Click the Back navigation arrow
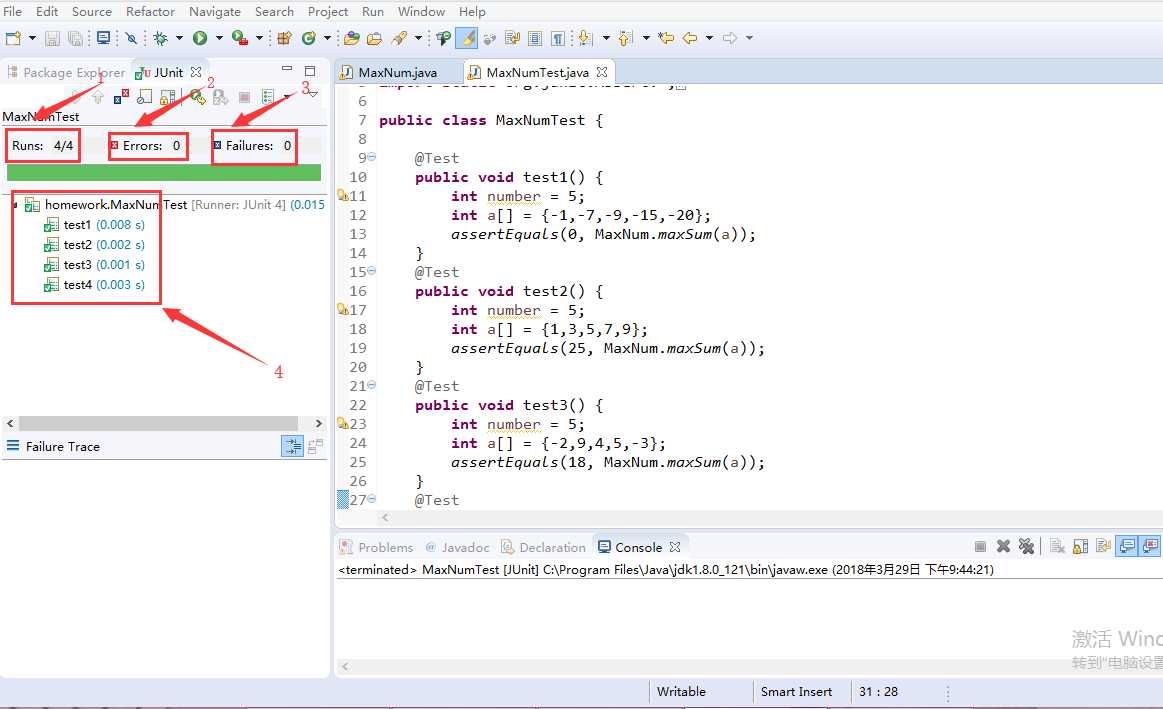 click(x=690, y=38)
